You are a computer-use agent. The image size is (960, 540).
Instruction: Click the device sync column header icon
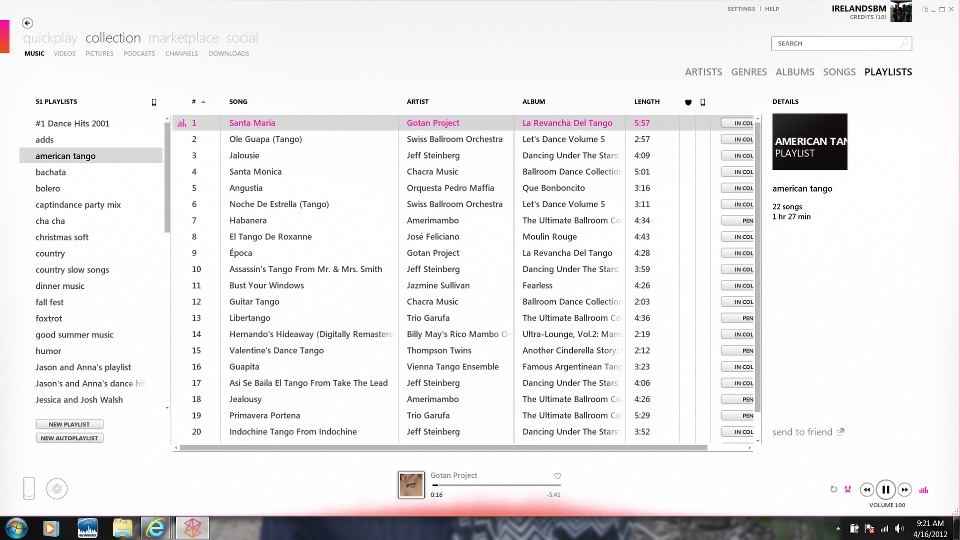(703, 102)
